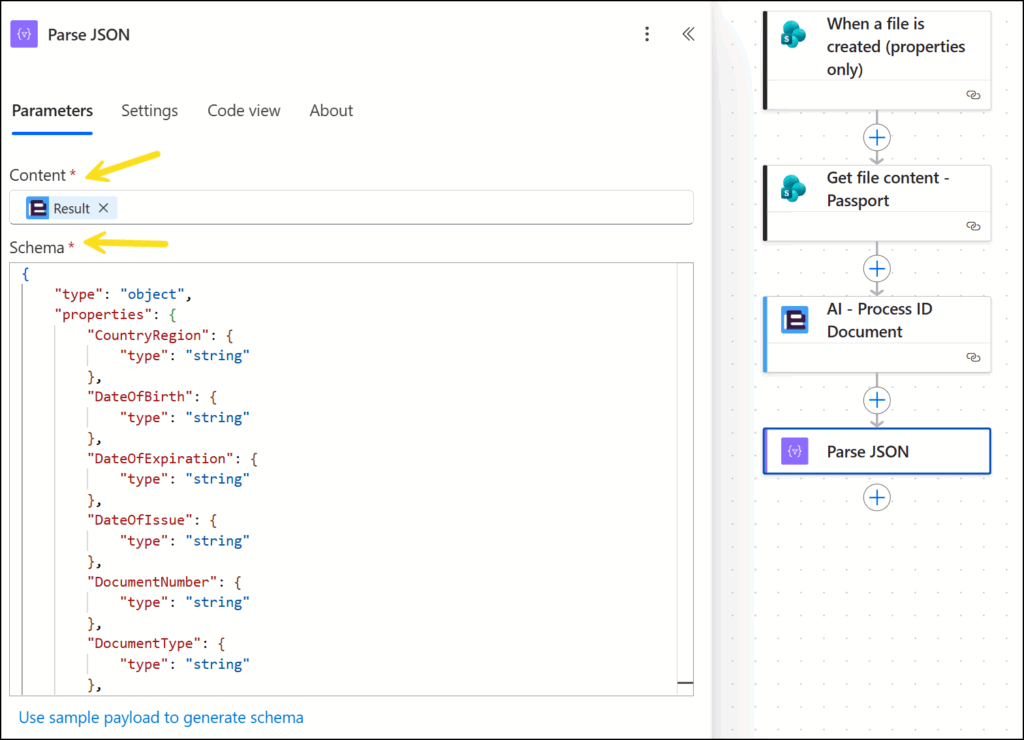The image size is (1024, 740).
Task: Remove the Result token from Content
Action: [x=103, y=208]
